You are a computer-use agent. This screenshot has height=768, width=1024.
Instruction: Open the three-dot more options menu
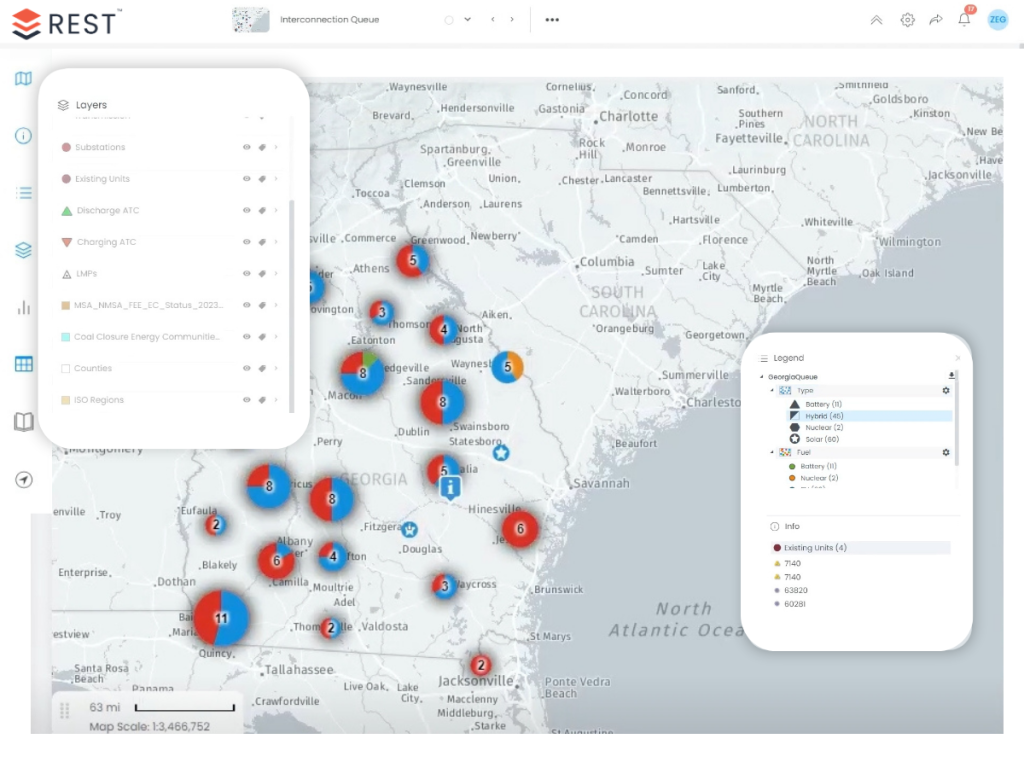[552, 20]
